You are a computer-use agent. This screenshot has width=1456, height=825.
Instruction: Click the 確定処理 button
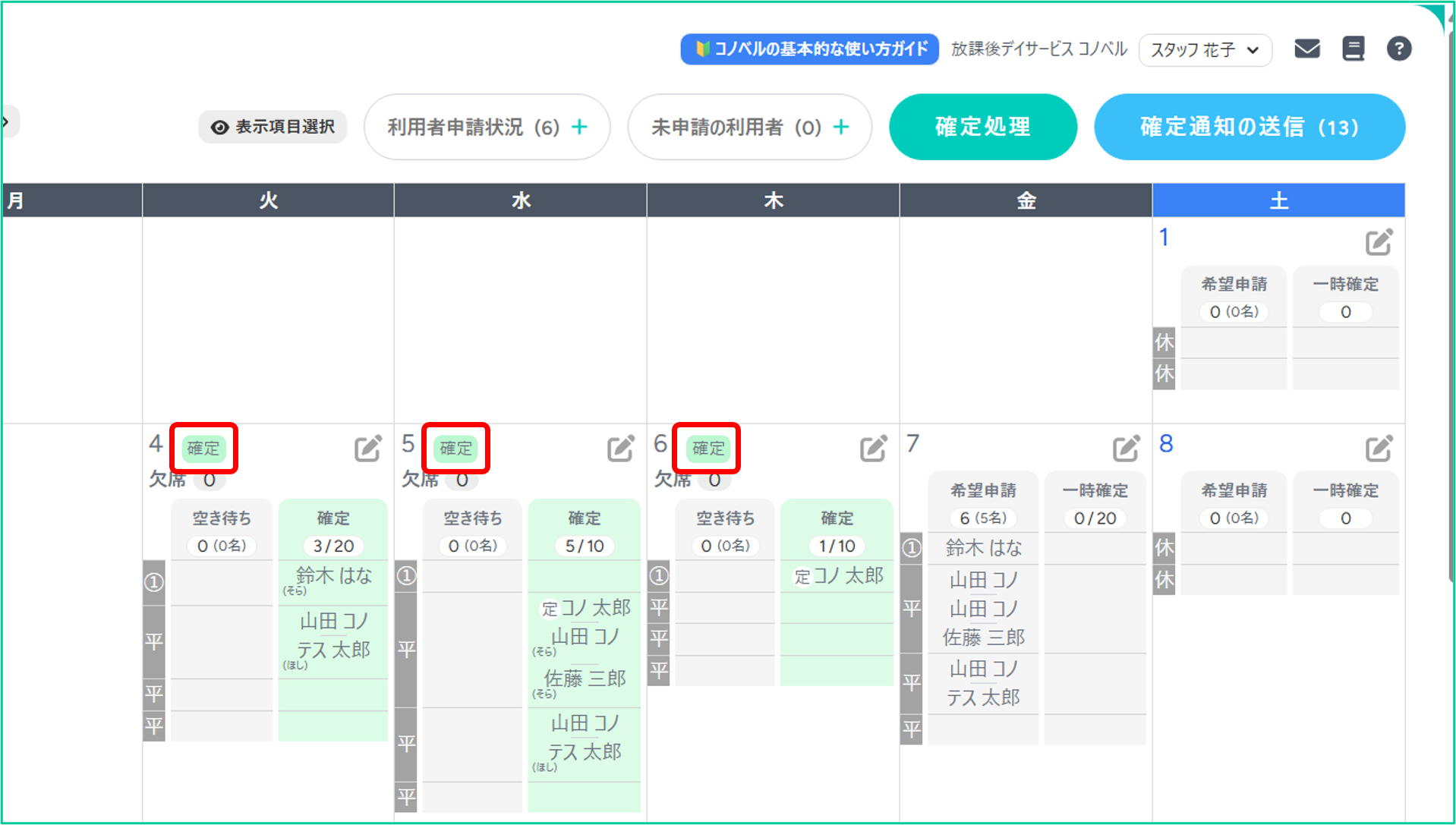[x=982, y=127]
